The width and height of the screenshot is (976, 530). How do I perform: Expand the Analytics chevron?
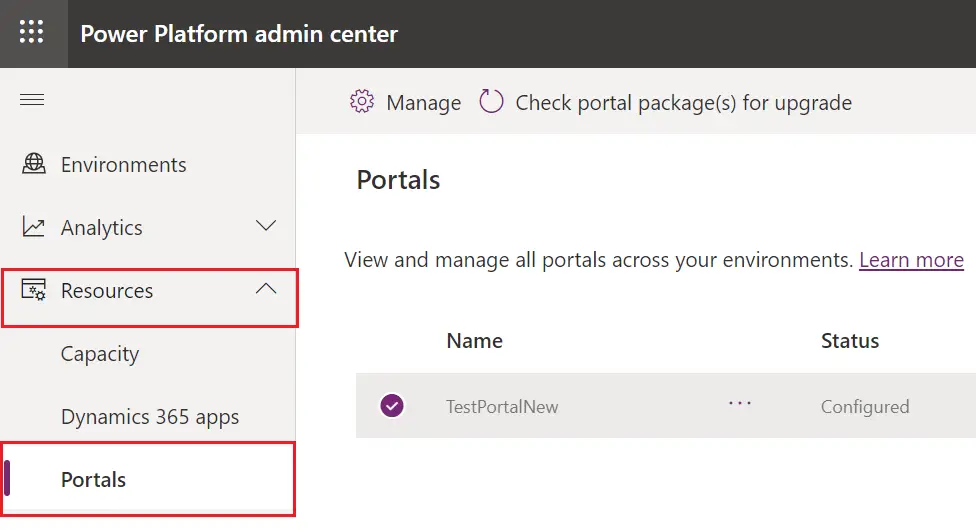pos(266,226)
